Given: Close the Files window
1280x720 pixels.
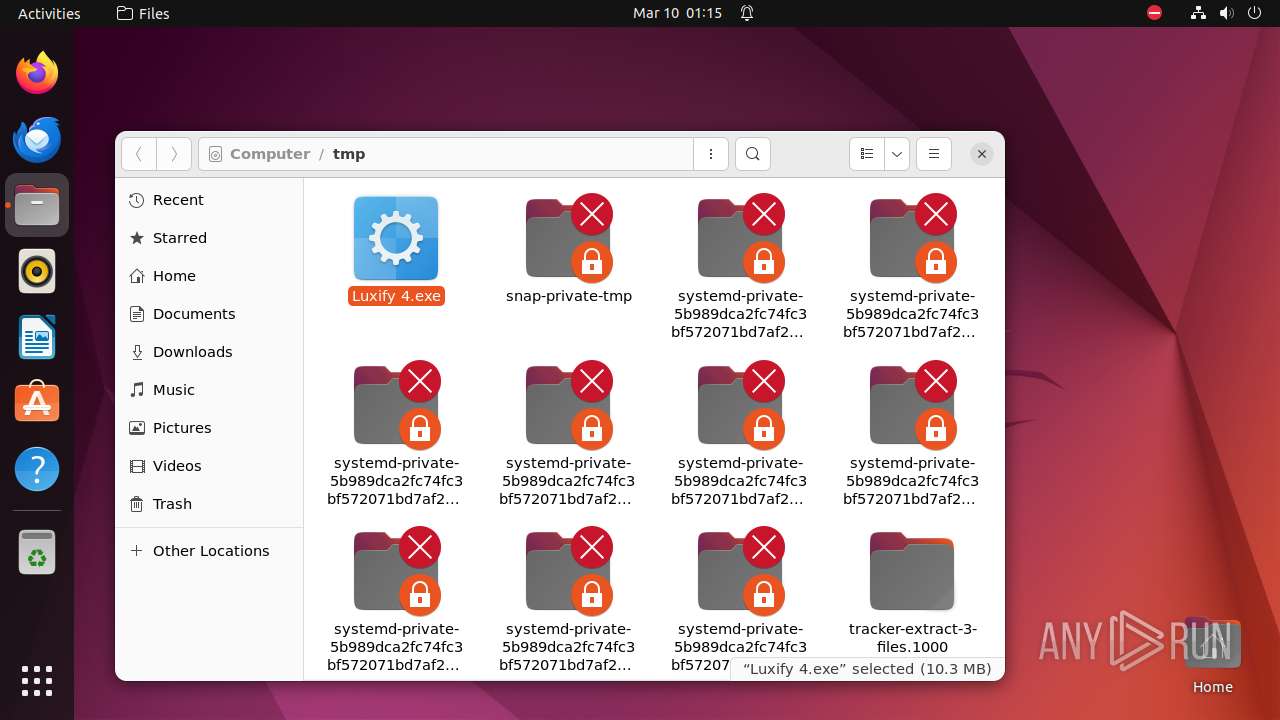Looking at the screenshot, I should click(982, 154).
